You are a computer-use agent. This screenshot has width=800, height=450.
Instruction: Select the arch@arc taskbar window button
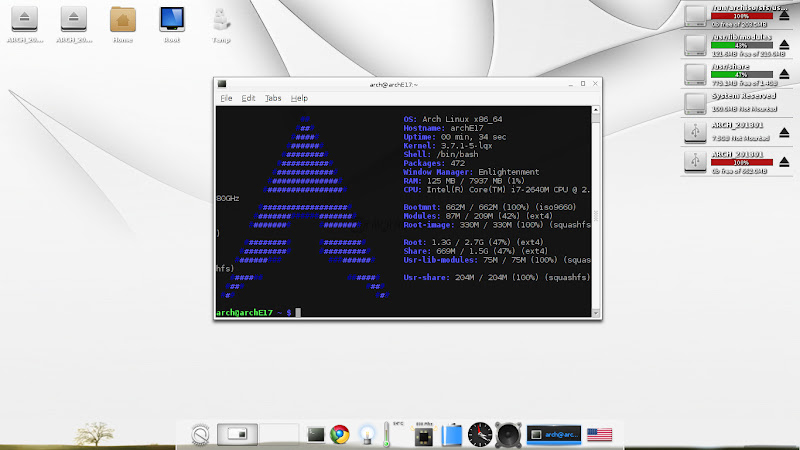click(552, 434)
